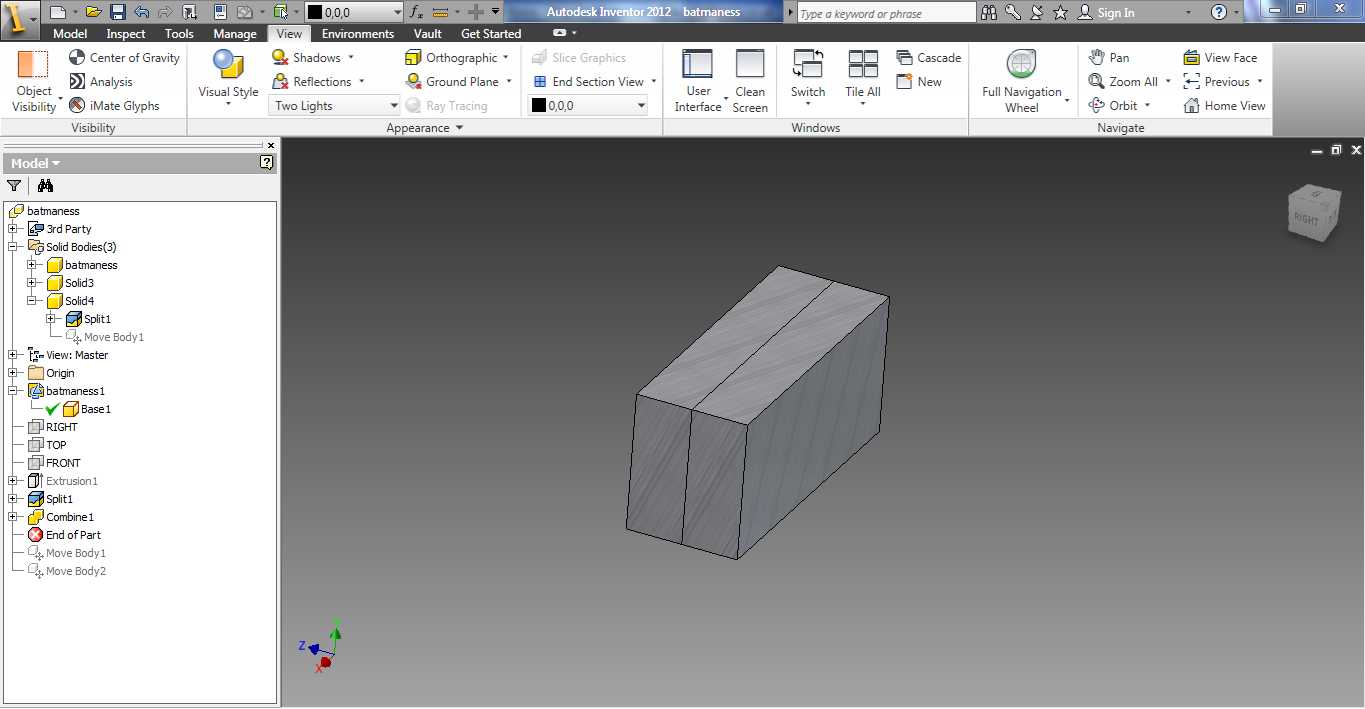Click the Open folder icon in quick access toolbar
The width and height of the screenshot is (1365, 709).
93,12
